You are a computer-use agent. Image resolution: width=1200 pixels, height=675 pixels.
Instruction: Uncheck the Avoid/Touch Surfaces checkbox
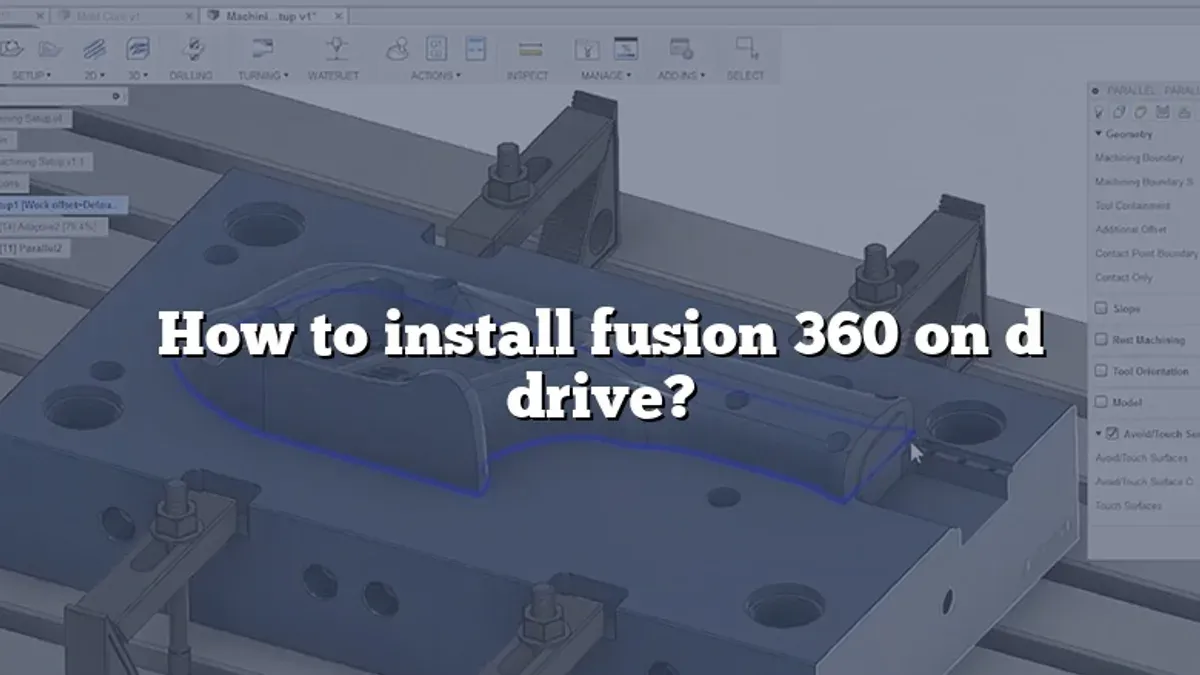(1112, 434)
